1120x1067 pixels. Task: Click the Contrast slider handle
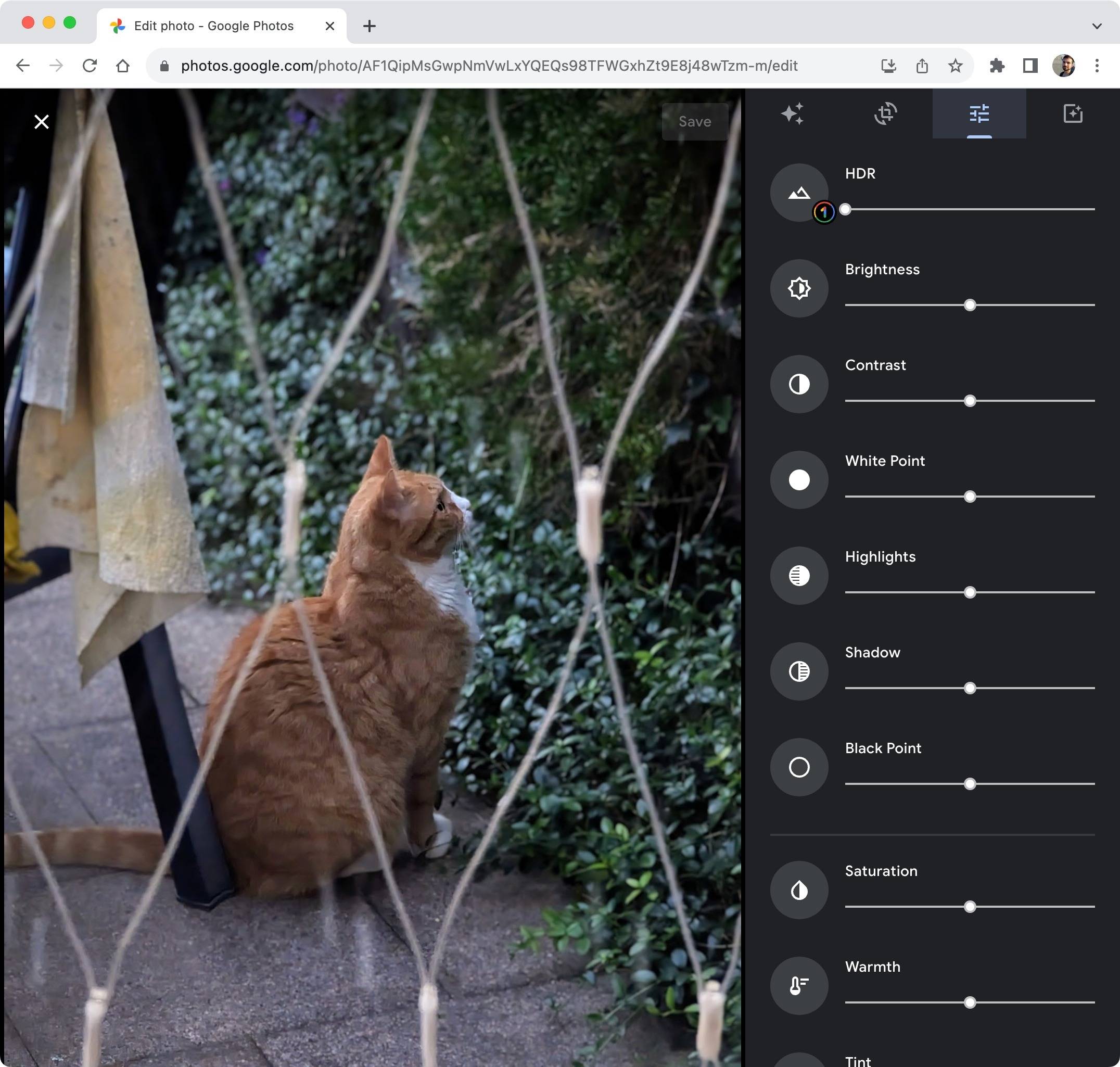point(970,400)
